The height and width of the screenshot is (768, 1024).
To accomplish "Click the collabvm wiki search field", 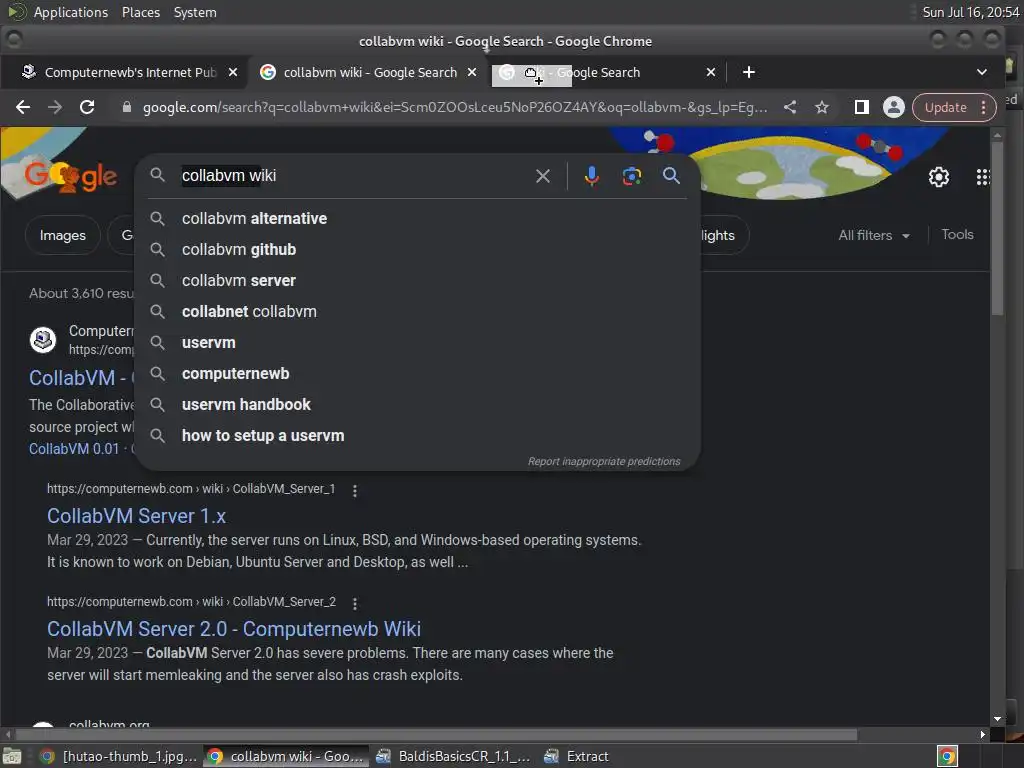I will pyautogui.click(x=353, y=176).
